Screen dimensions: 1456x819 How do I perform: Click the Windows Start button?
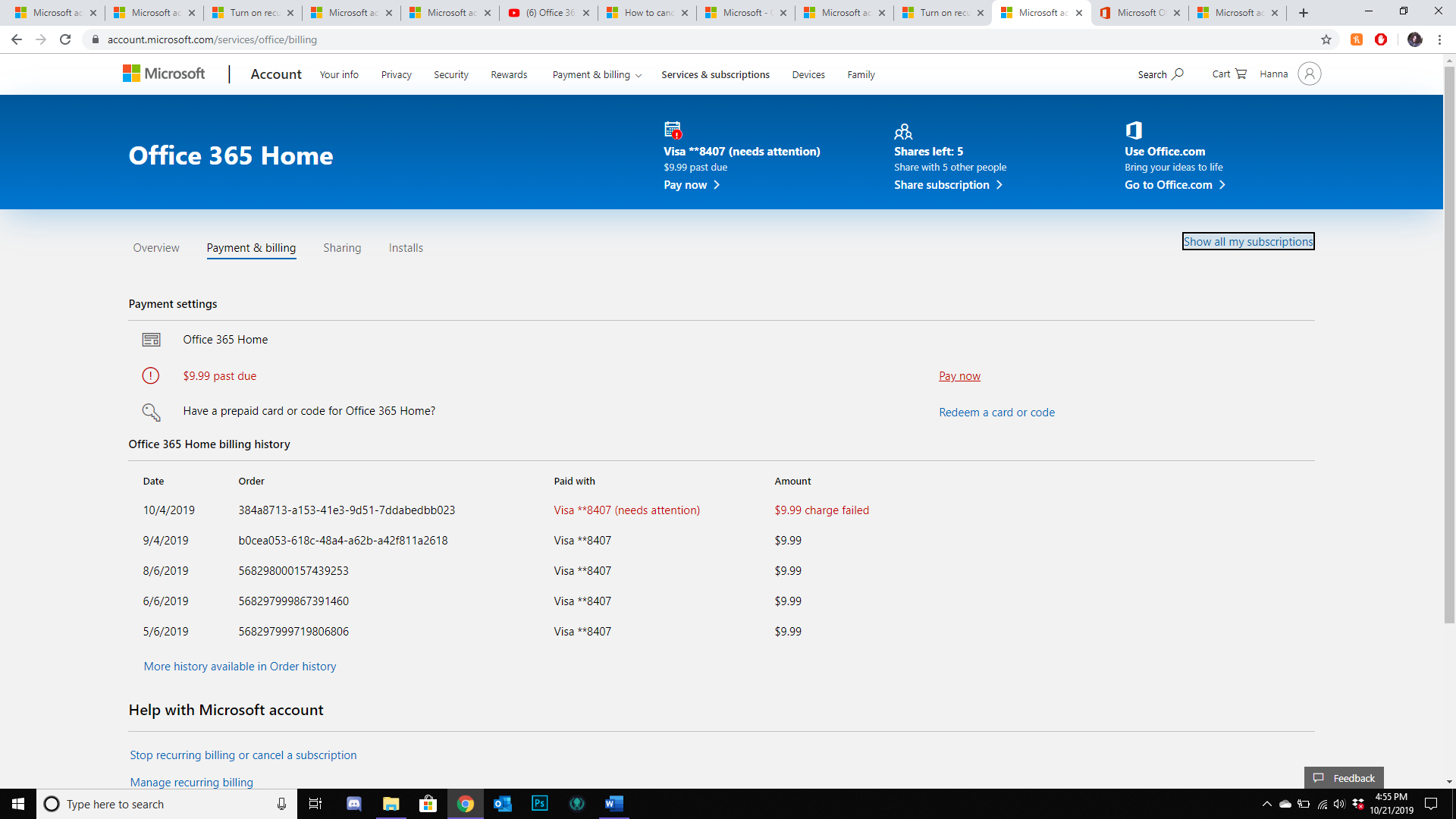click(x=18, y=804)
